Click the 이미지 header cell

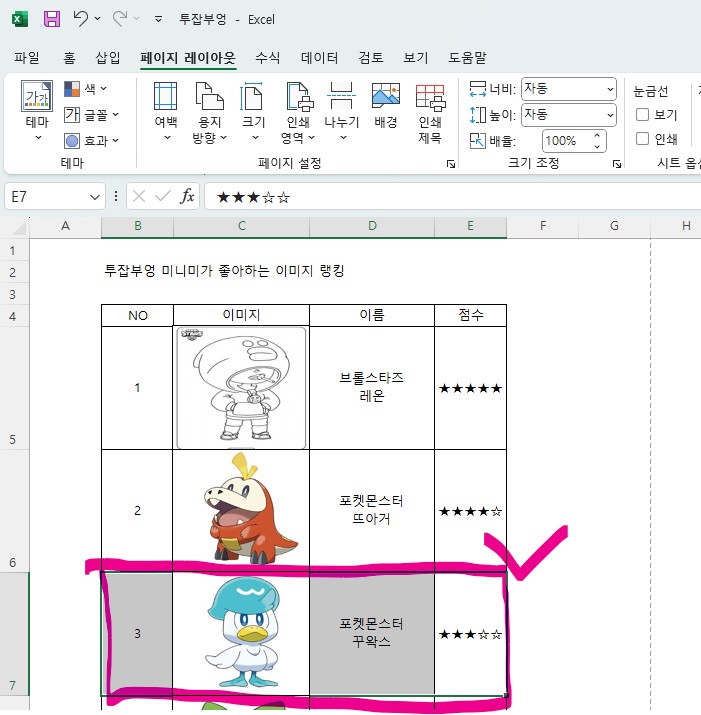pyautogui.click(x=241, y=315)
